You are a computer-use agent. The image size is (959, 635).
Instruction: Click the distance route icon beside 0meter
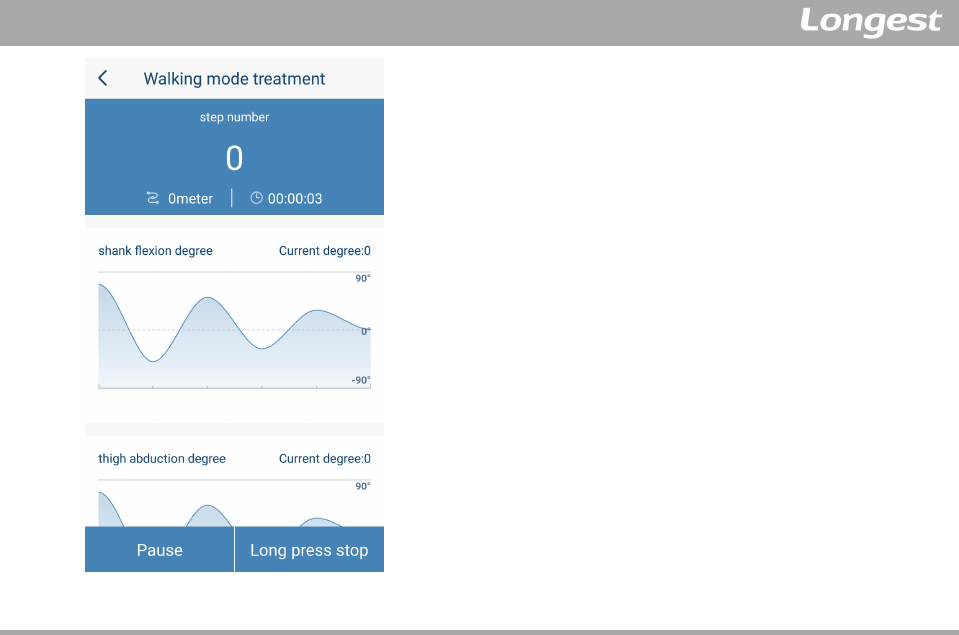pos(152,198)
